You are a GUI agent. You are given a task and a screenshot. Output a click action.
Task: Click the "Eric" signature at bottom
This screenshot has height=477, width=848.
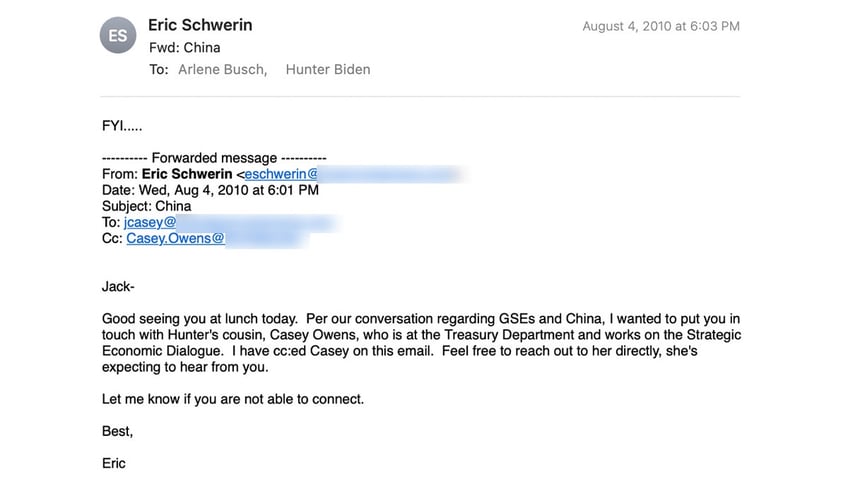point(114,463)
